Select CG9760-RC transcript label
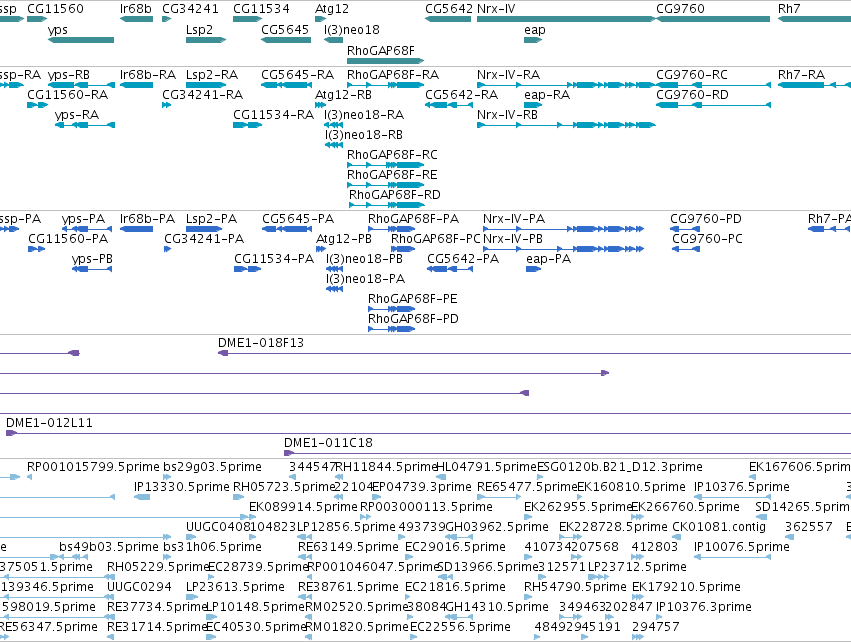This screenshot has width=851, height=642. pyautogui.click(x=692, y=74)
